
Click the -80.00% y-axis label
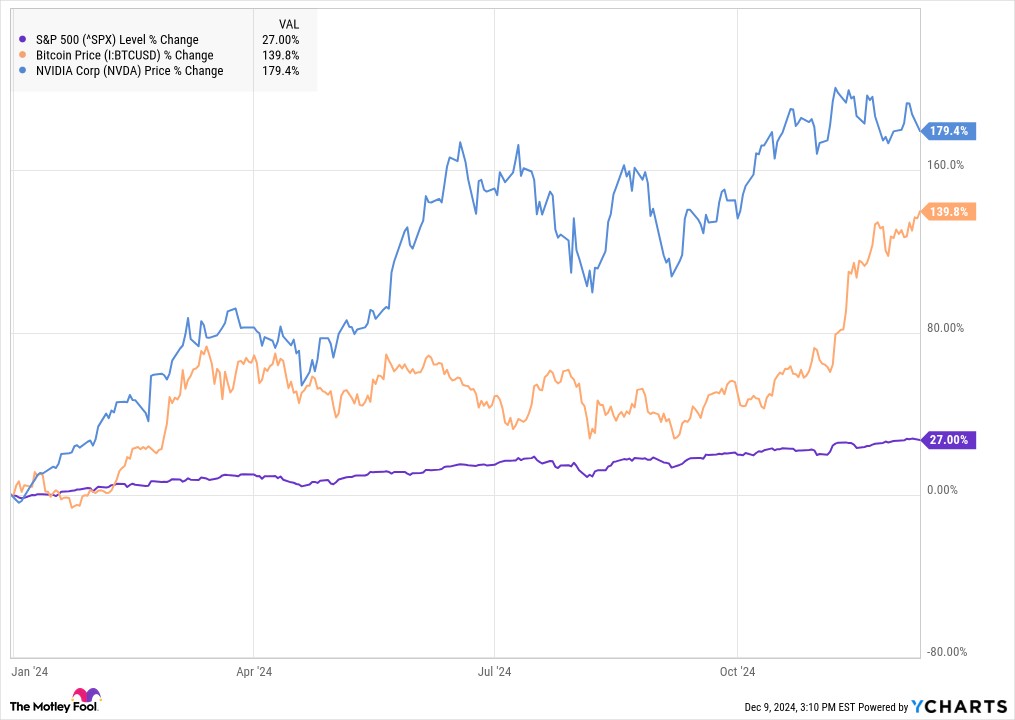point(947,652)
